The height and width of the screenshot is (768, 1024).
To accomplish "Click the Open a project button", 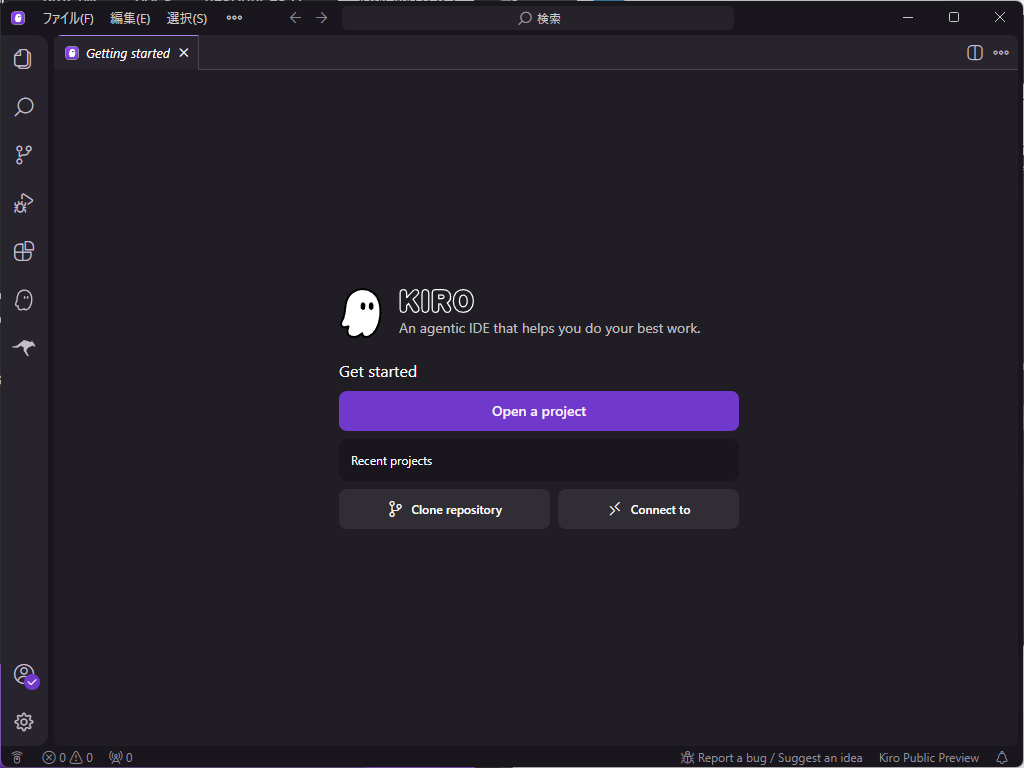I will click(x=539, y=411).
